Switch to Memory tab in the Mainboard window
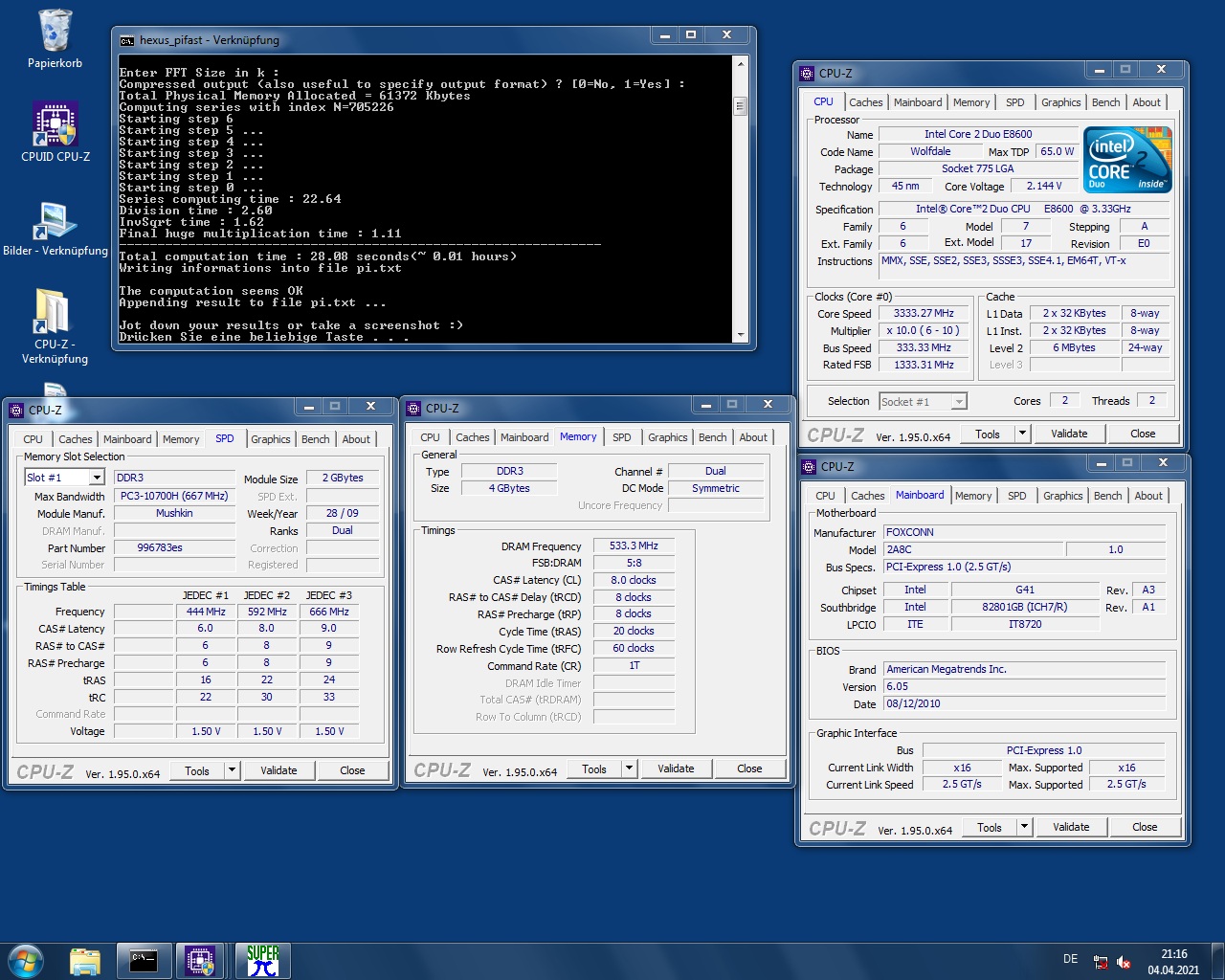The image size is (1225, 980). [x=973, y=496]
